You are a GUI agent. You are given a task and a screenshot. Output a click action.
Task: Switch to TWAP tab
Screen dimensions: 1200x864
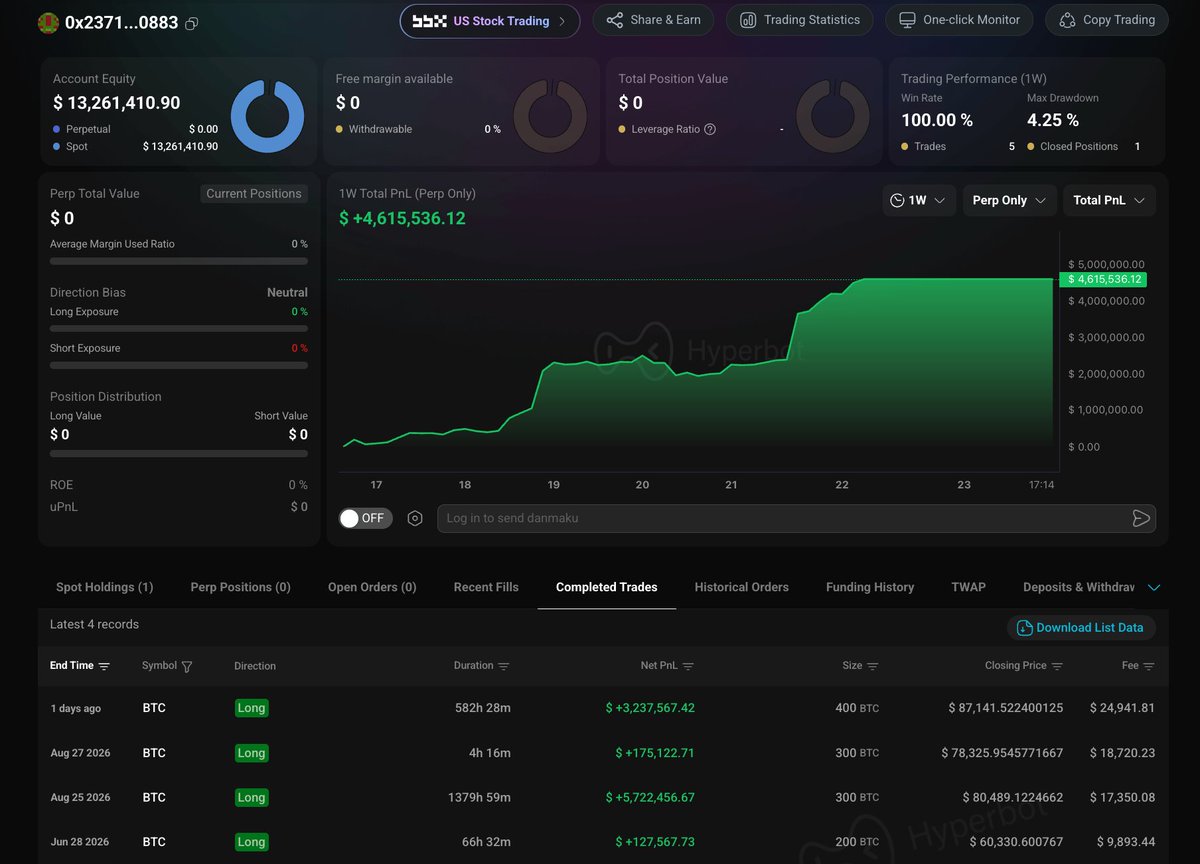tap(968, 587)
